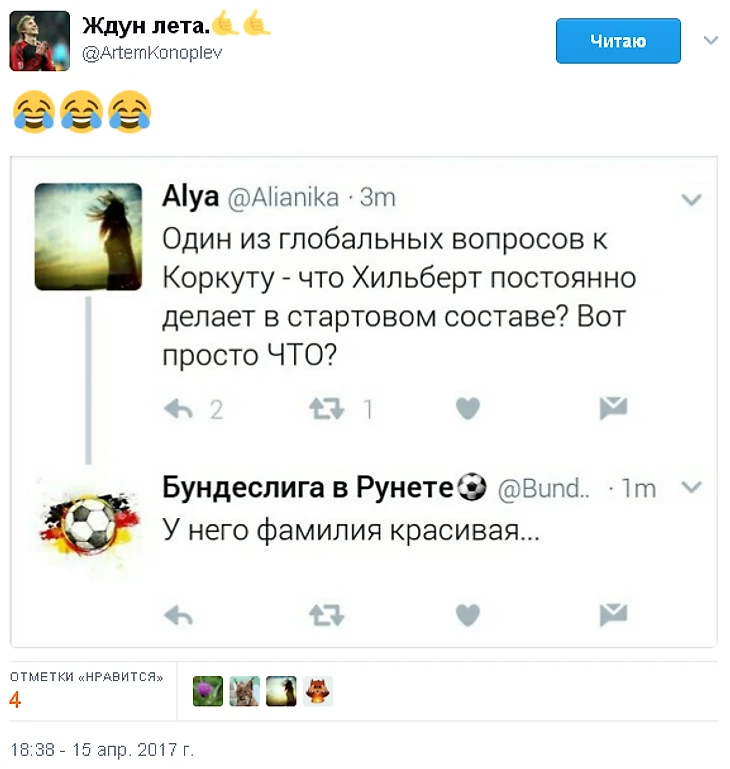The image size is (730, 769).
Task: Reply to Бундеслига в Рунете tweet
Action: 179,615
